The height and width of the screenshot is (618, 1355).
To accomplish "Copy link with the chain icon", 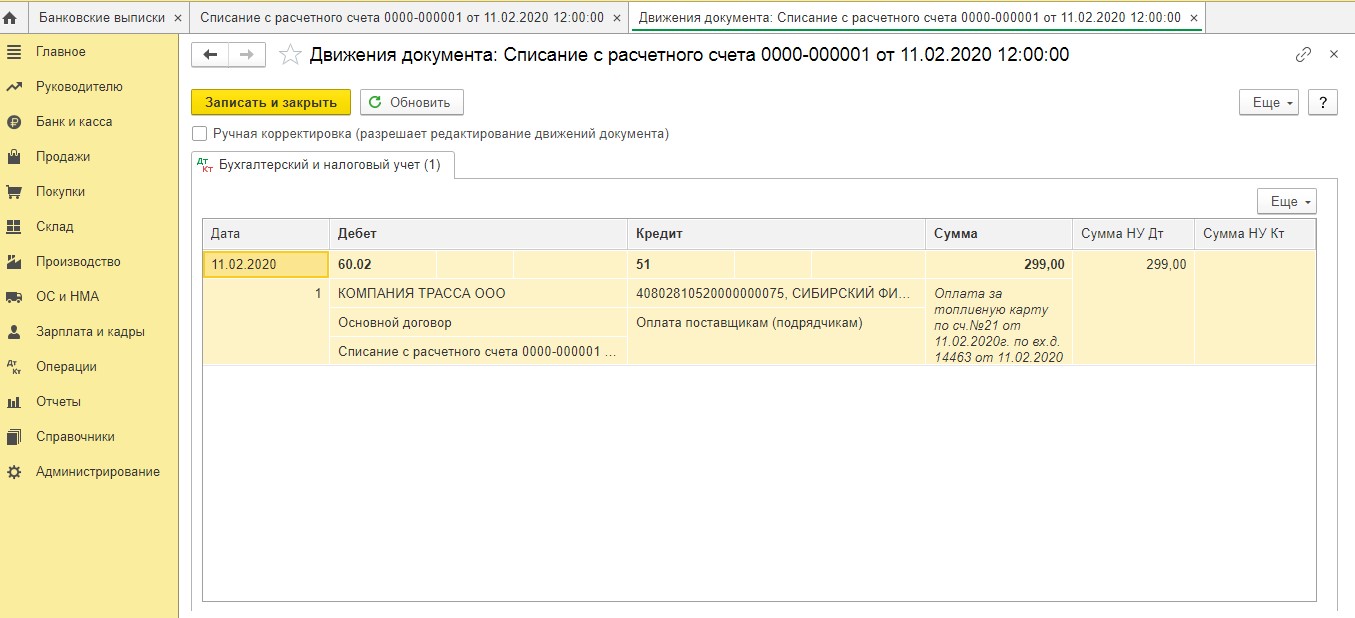I will [1303, 55].
